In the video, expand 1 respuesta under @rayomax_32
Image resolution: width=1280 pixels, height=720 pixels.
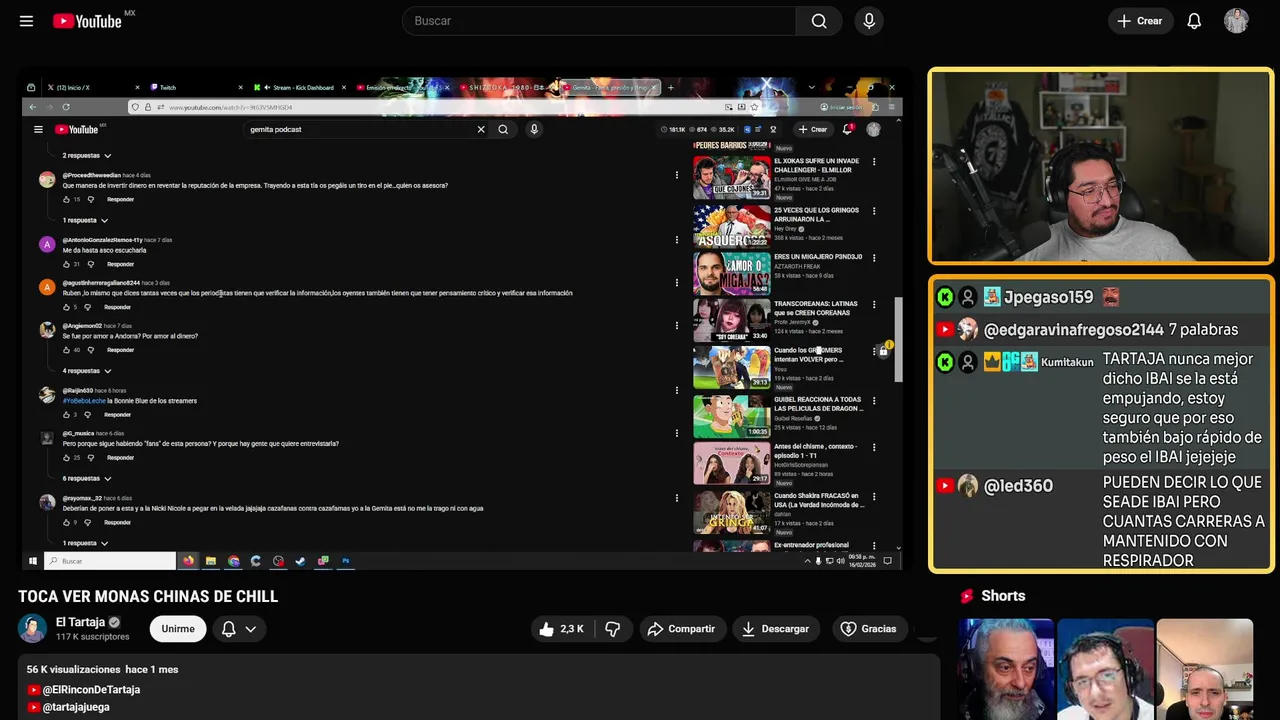[x=85, y=543]
